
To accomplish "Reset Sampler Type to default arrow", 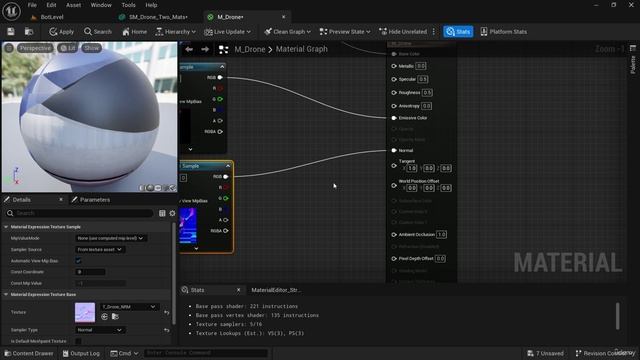I will pos(167,330).
